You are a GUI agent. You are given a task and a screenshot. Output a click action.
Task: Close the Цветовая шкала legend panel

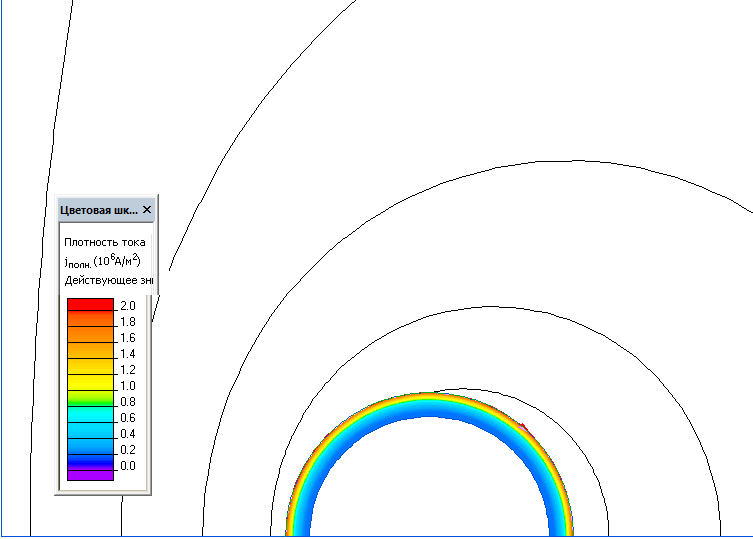coord(147,210)
